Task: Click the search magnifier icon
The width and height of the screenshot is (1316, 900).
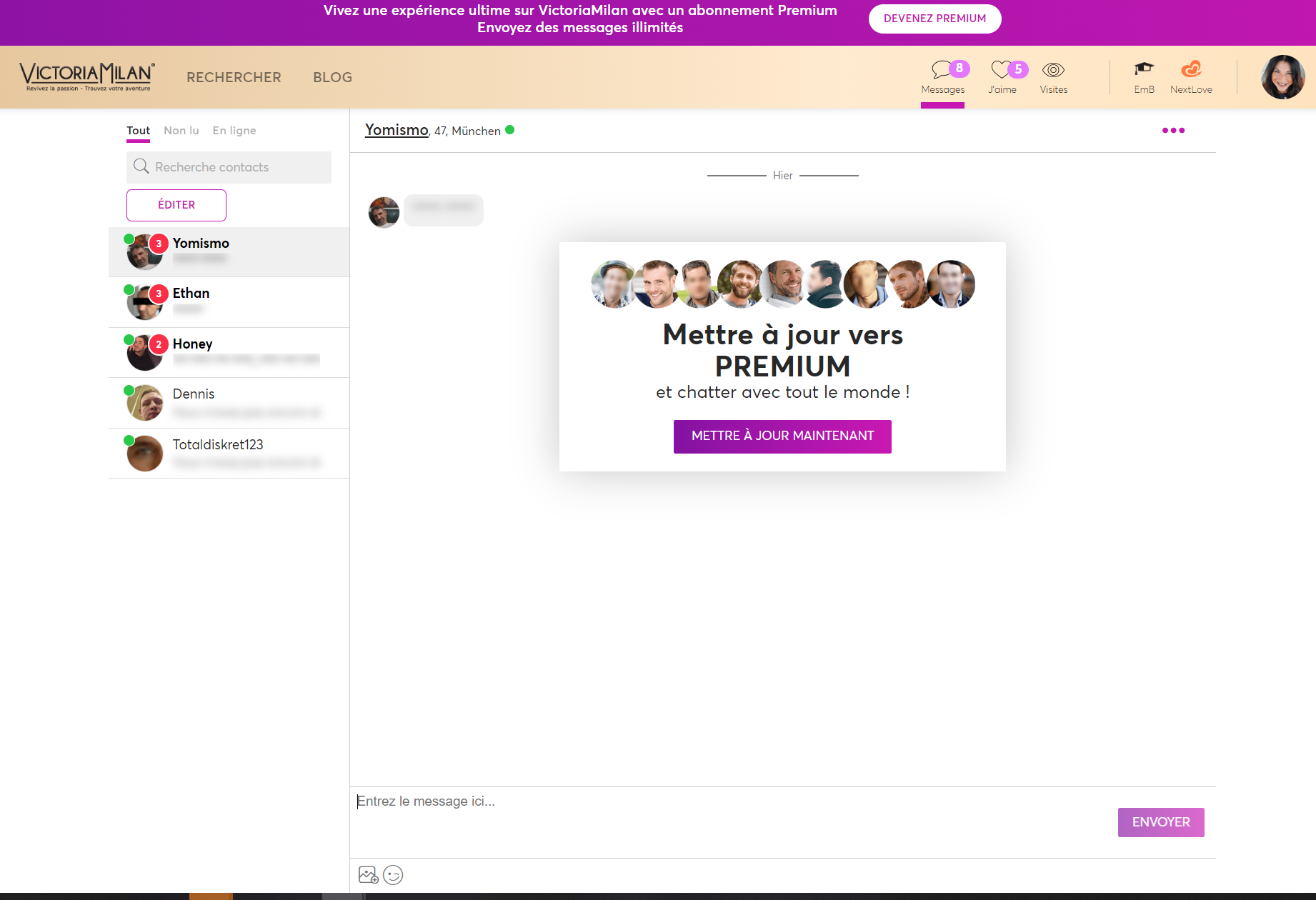Action: coord(141,166)
